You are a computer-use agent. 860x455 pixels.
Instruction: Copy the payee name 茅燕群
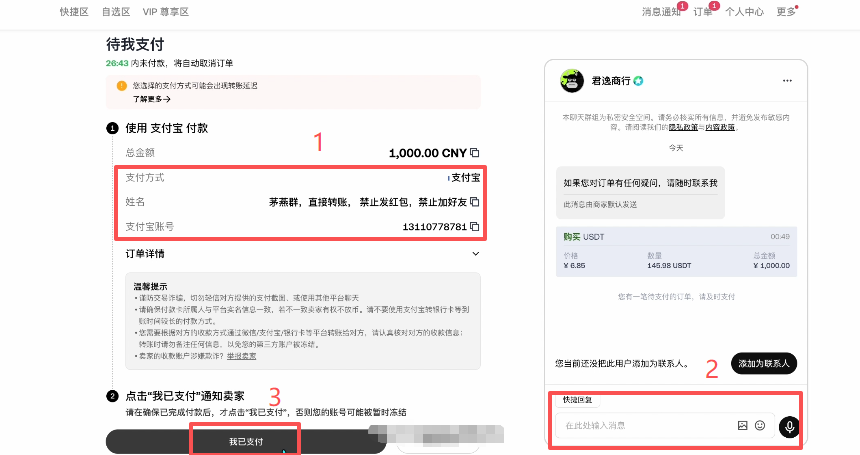tap(475, 202)
